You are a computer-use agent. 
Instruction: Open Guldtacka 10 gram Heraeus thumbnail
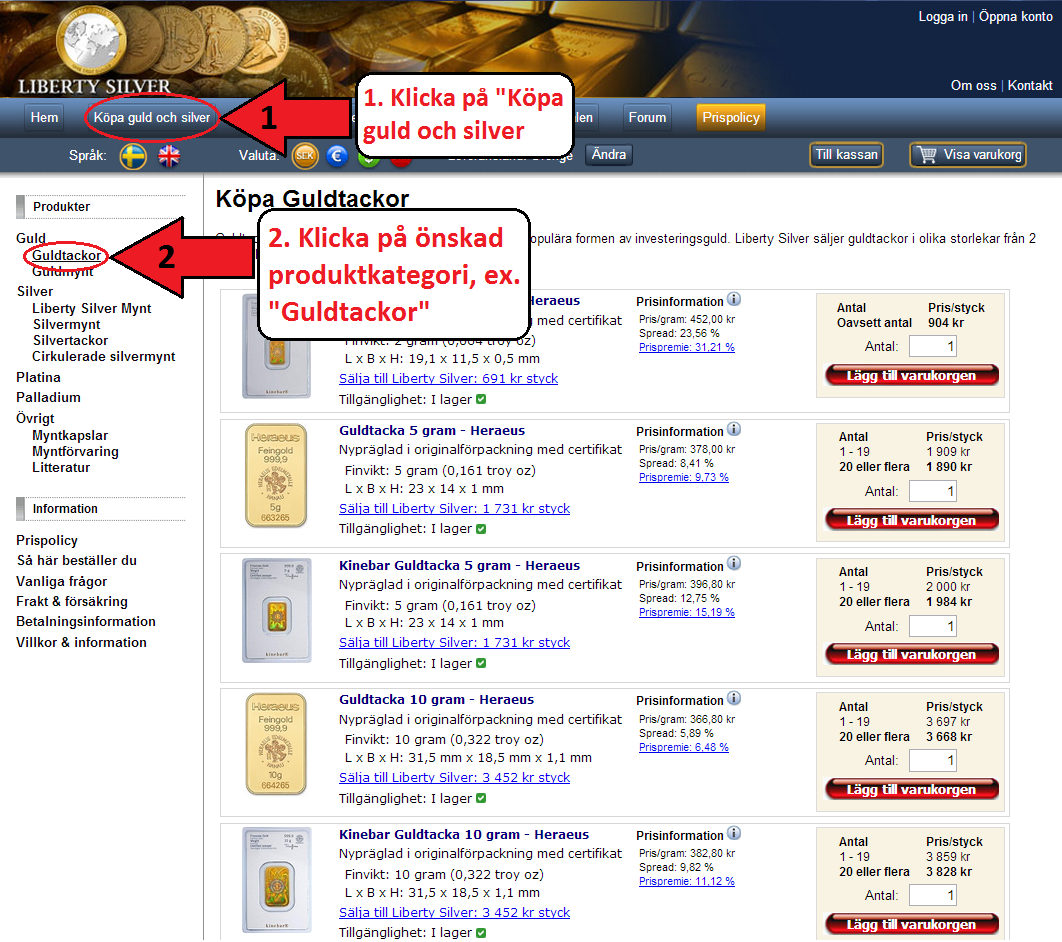(x=276, y=744)
